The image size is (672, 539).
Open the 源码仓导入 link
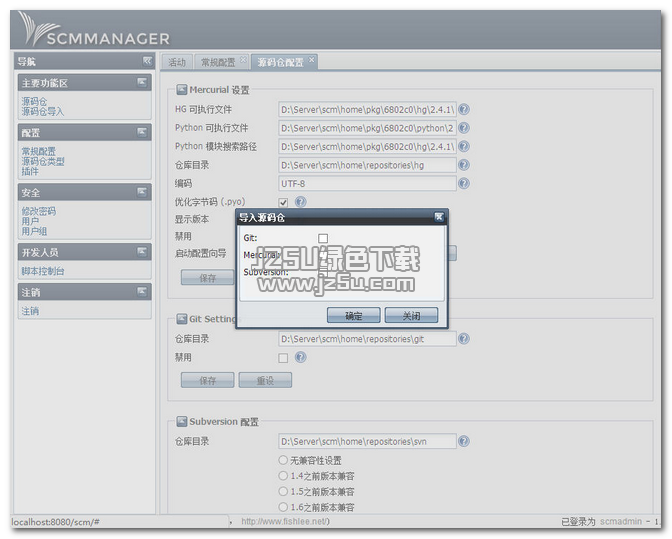click(x=42, y=112)
